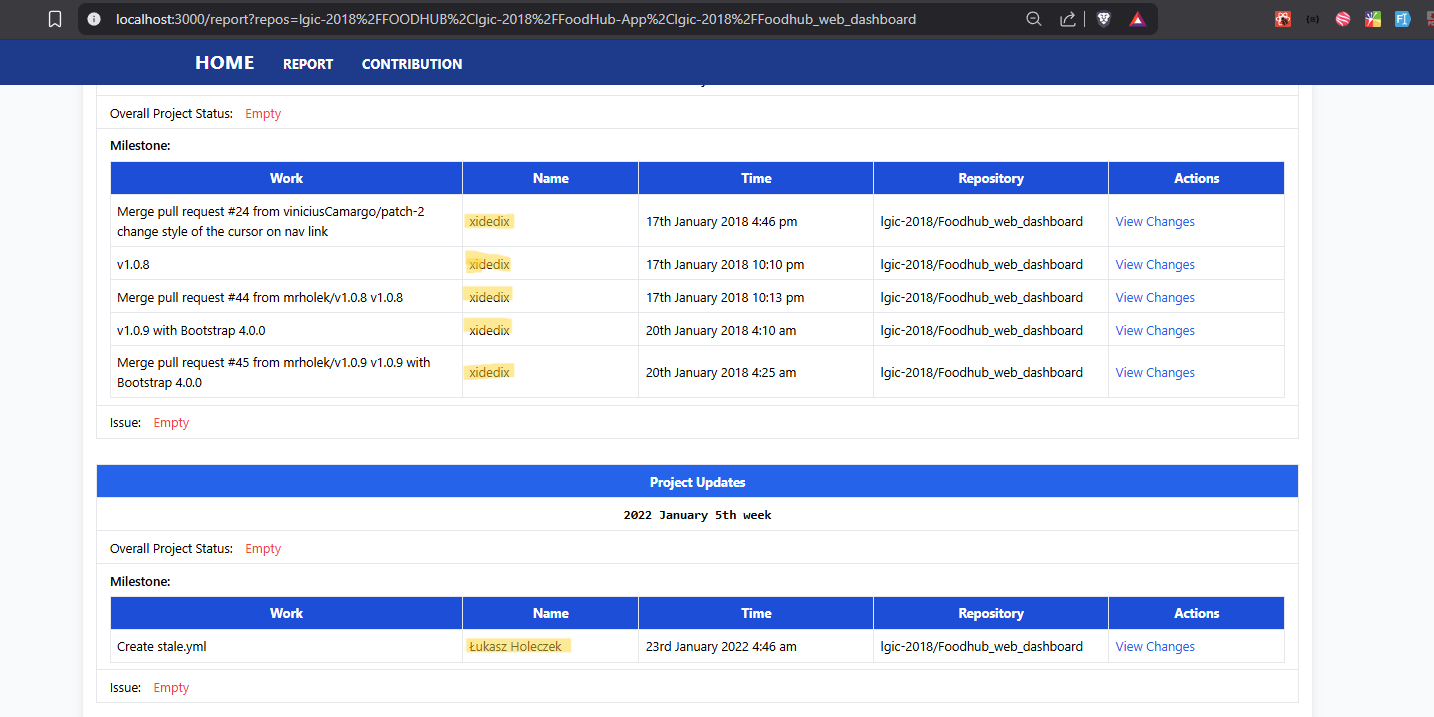The width and height of the screenshot is (1434, 717).
Task: Click the Project Updates section header
Action: tap(697, 482)
